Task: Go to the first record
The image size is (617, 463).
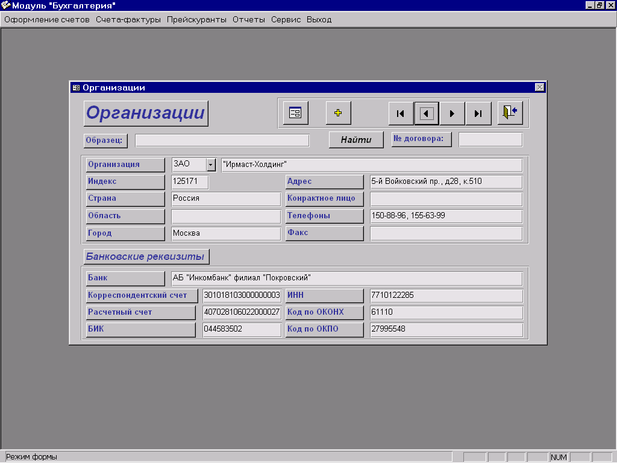Action: point(400,113)
